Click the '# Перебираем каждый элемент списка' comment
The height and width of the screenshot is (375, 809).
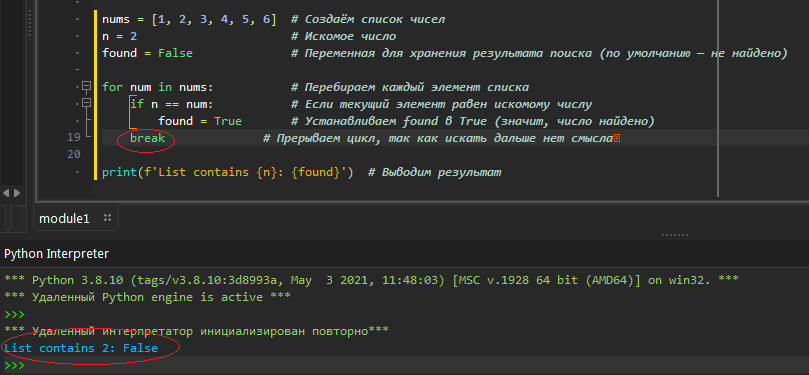[410, 87]
